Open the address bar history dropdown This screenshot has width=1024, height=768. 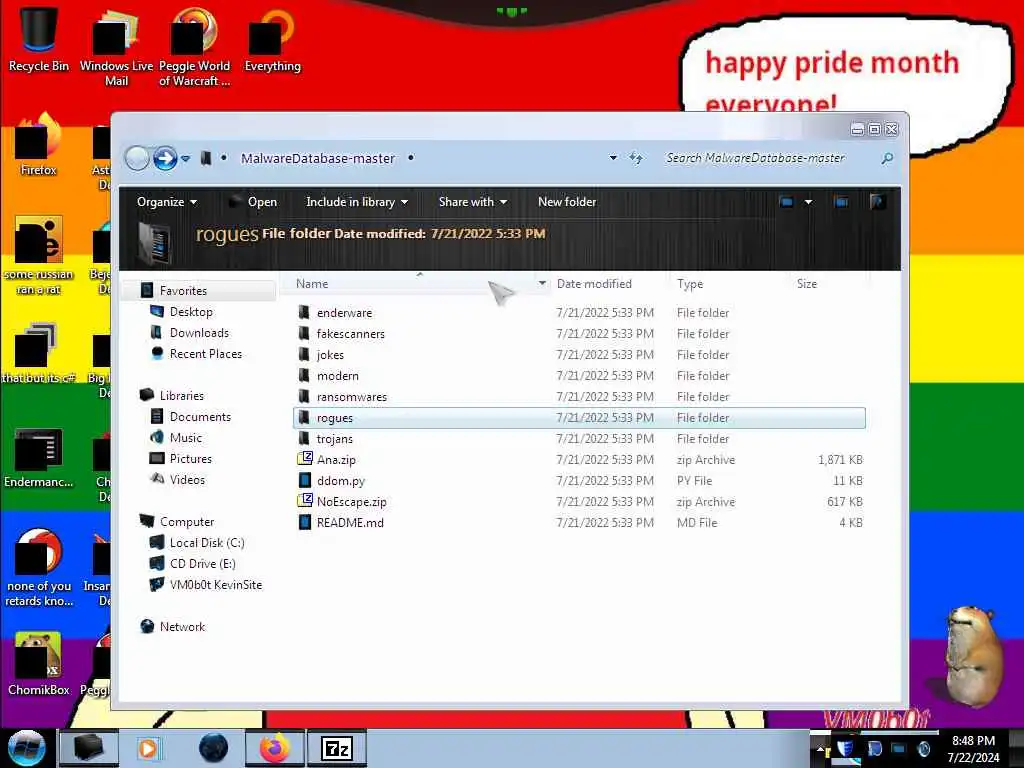point(613,158)
